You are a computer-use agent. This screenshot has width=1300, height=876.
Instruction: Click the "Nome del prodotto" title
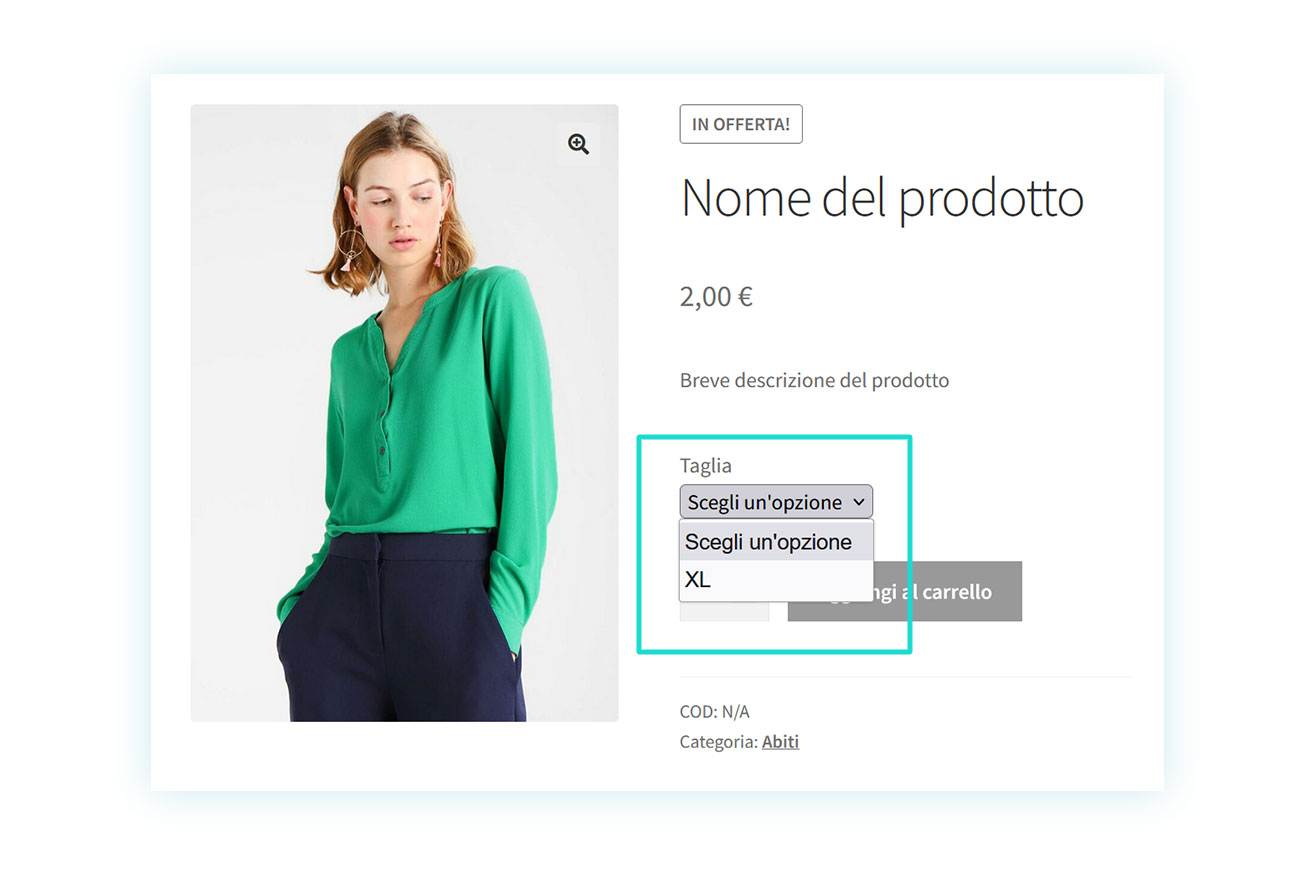coord(882,197)
